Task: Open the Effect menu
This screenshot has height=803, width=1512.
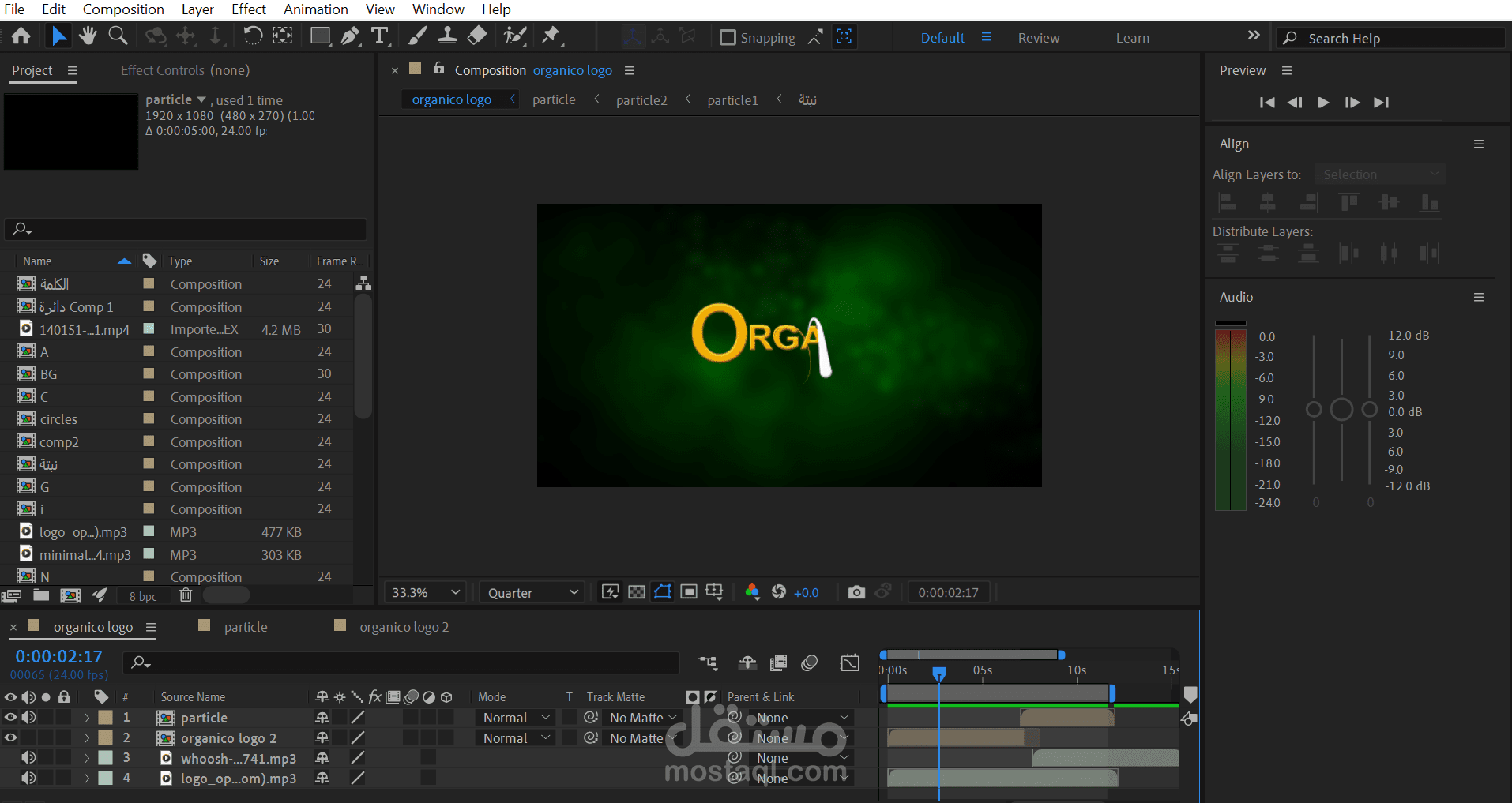Action: point(249,9)
